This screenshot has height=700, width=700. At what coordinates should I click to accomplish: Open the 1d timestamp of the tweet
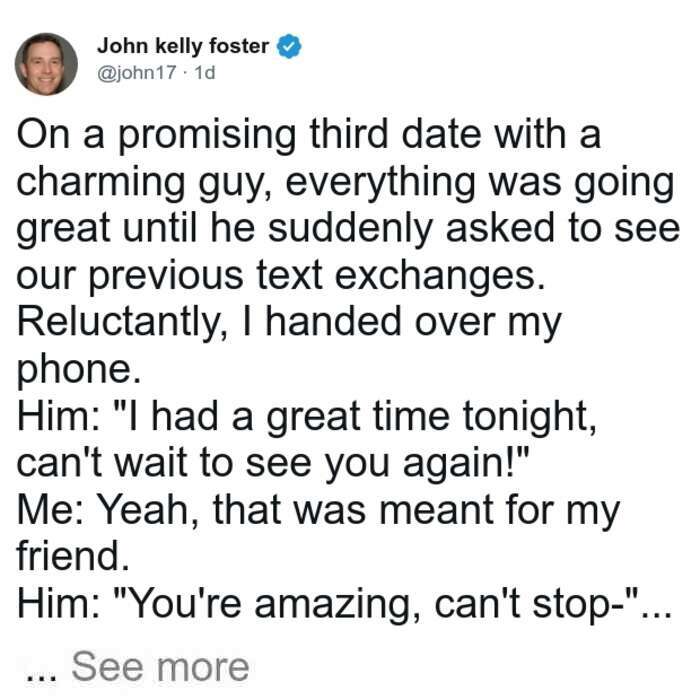pyautogui.click(x=205, y=72)
